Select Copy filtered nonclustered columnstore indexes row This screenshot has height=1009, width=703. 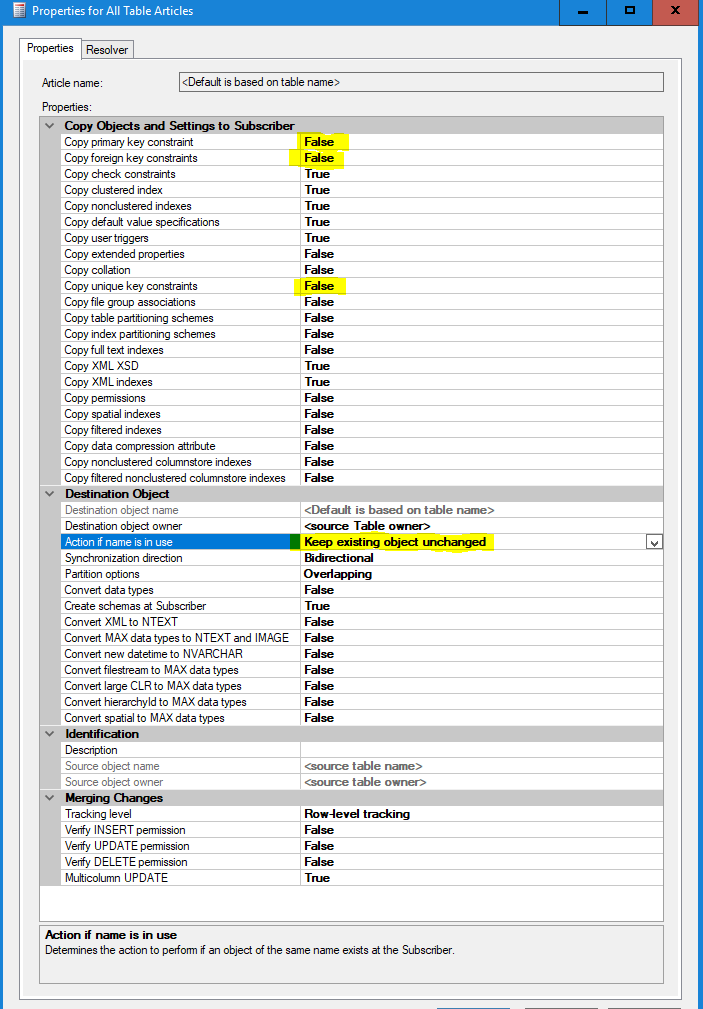tap(362, 478)
